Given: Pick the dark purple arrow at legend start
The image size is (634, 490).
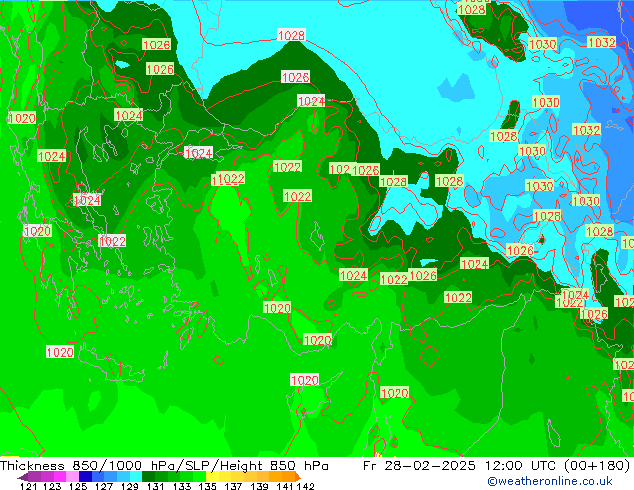Looking at the screenshot, I should [x=22, y=477].
